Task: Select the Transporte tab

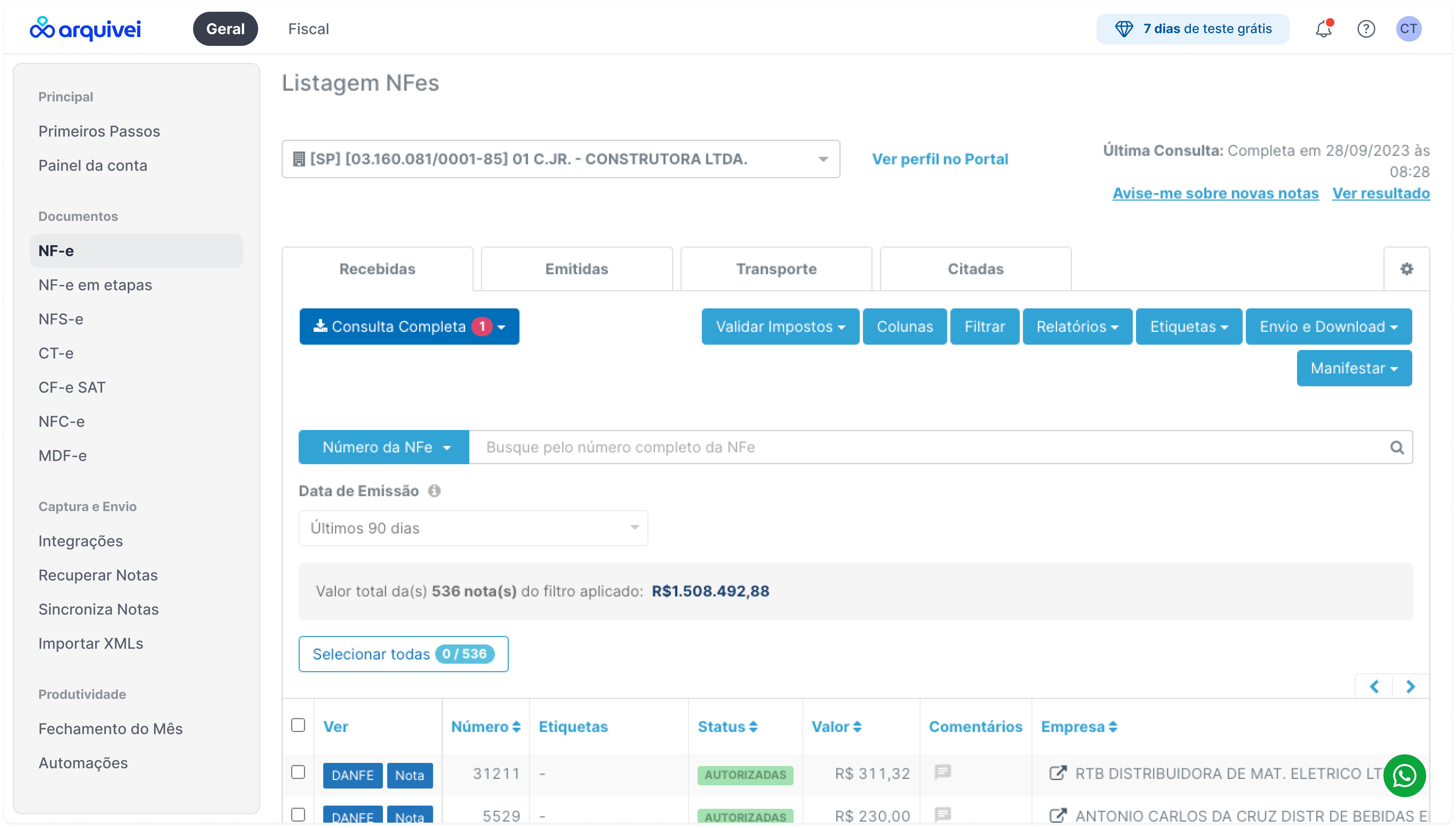Action: point(776,268)
